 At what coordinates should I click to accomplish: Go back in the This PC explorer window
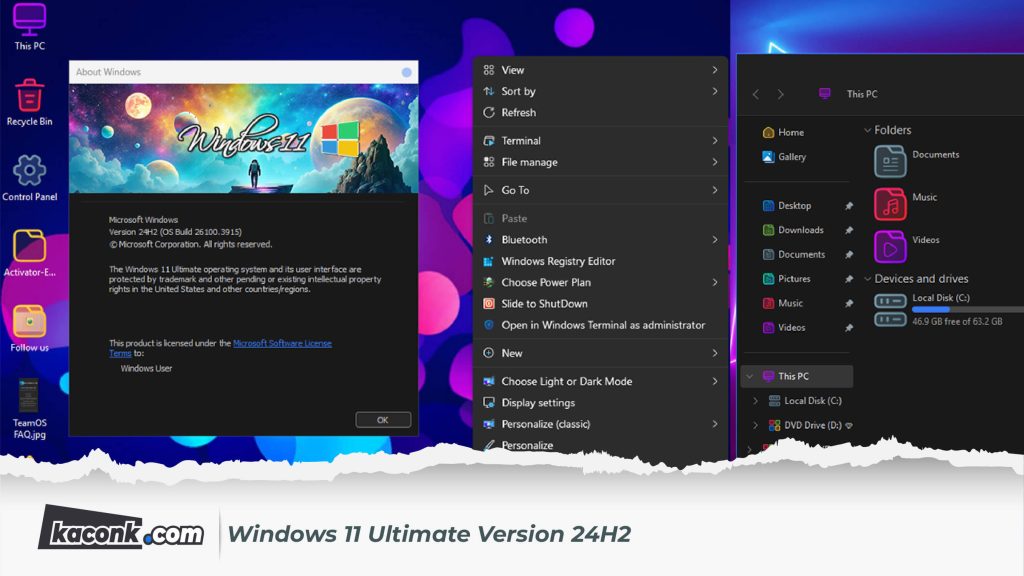point(756,94)
